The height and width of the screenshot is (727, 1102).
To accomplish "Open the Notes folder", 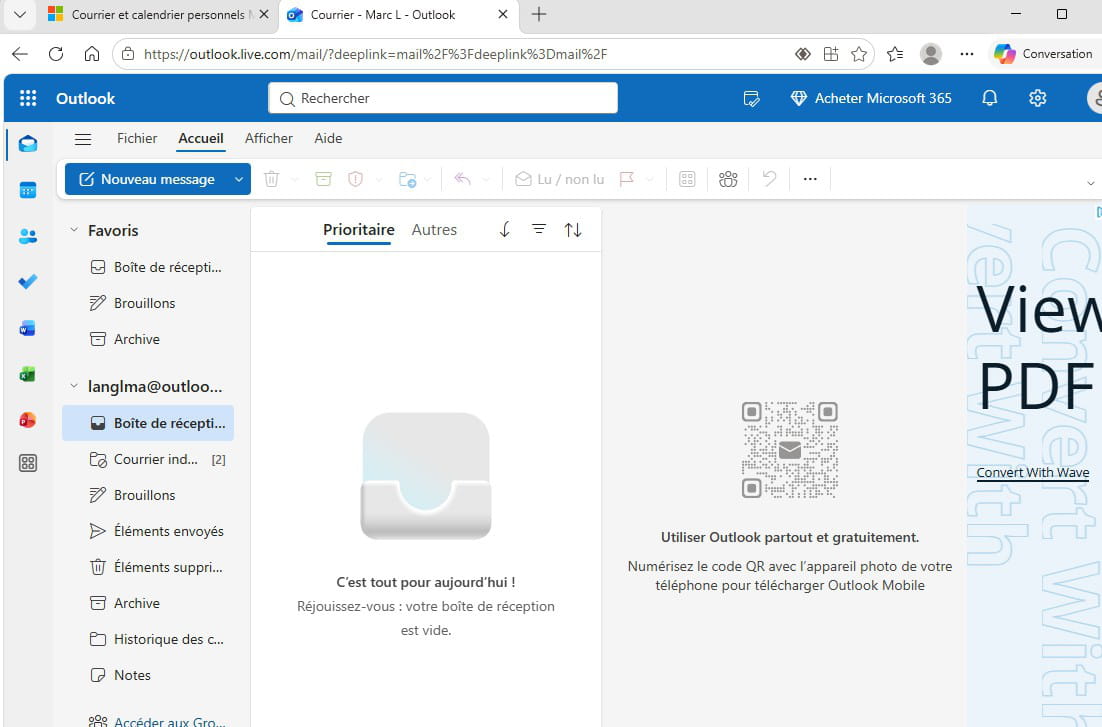I will click(x=148, y=675).
